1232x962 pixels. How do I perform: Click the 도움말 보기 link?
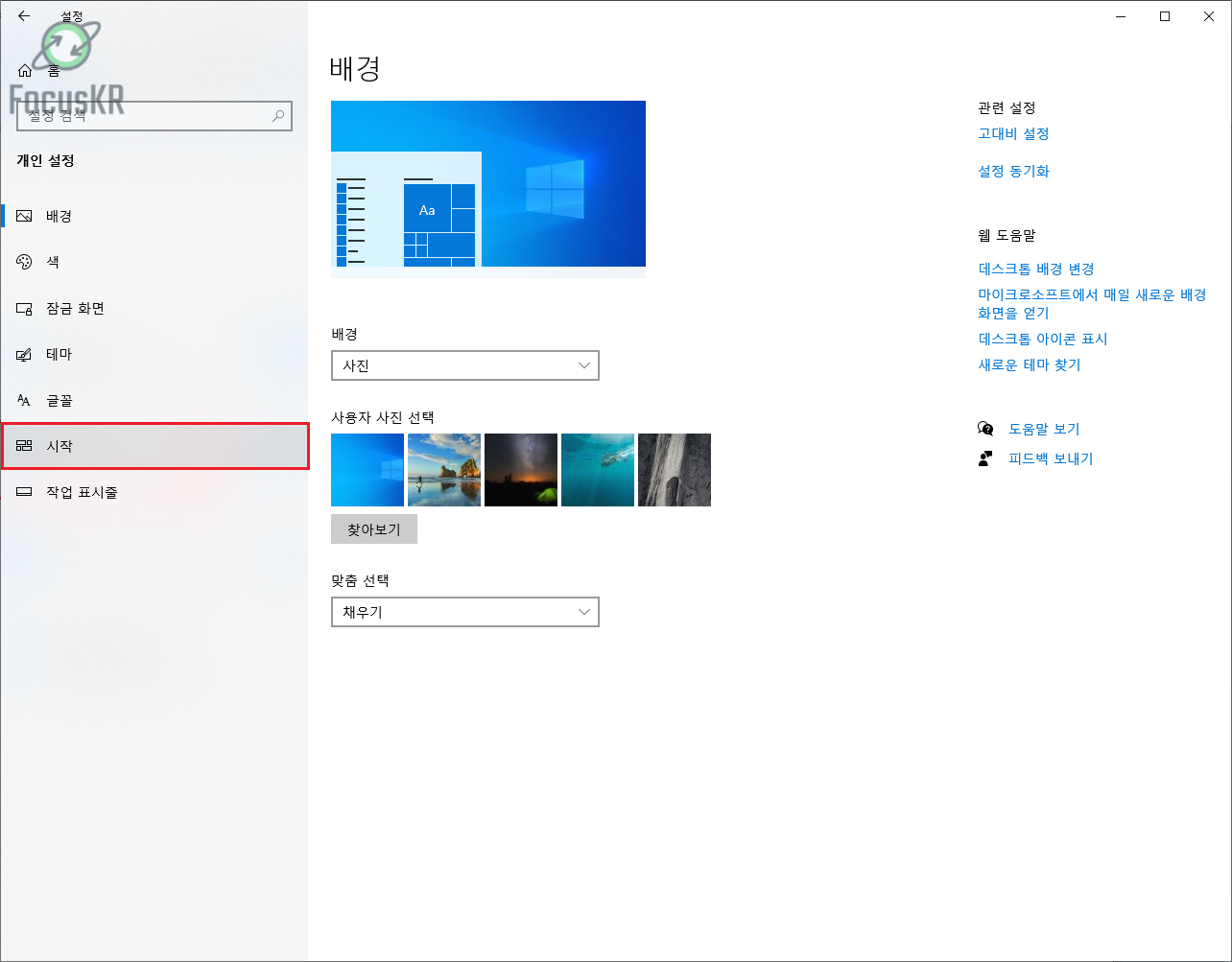[1044, 429]
